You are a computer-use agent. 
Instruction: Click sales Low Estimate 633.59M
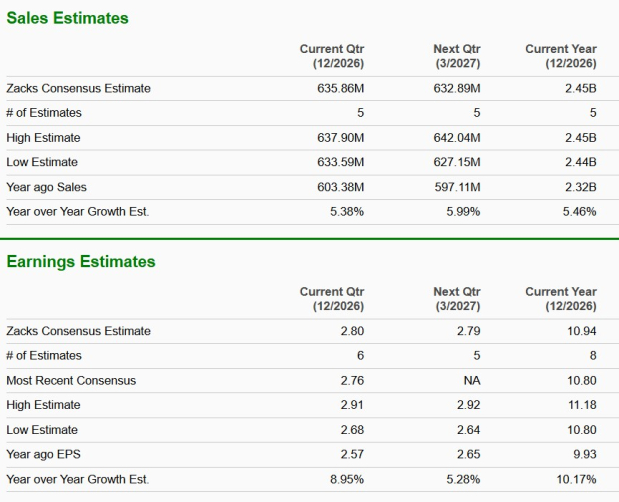[341, 162]
